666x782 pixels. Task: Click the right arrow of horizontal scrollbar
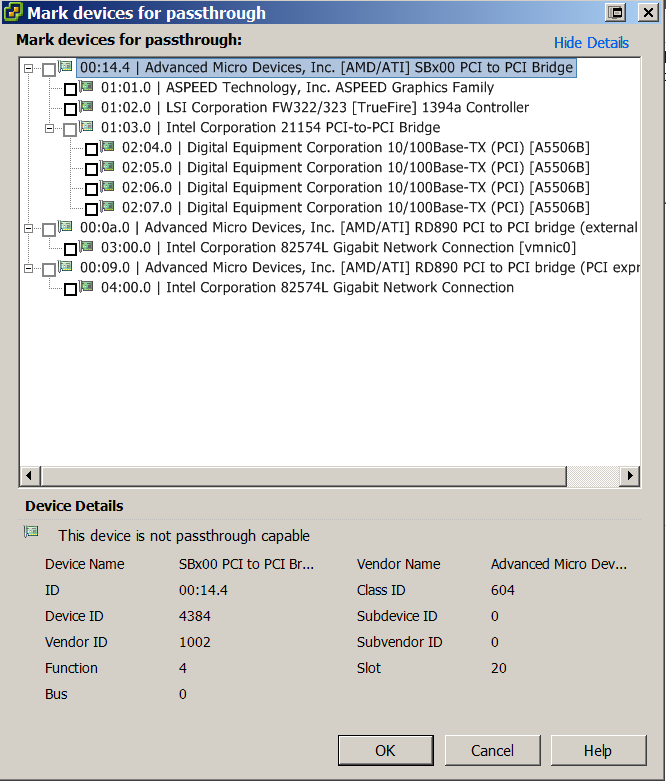(630, 475)
